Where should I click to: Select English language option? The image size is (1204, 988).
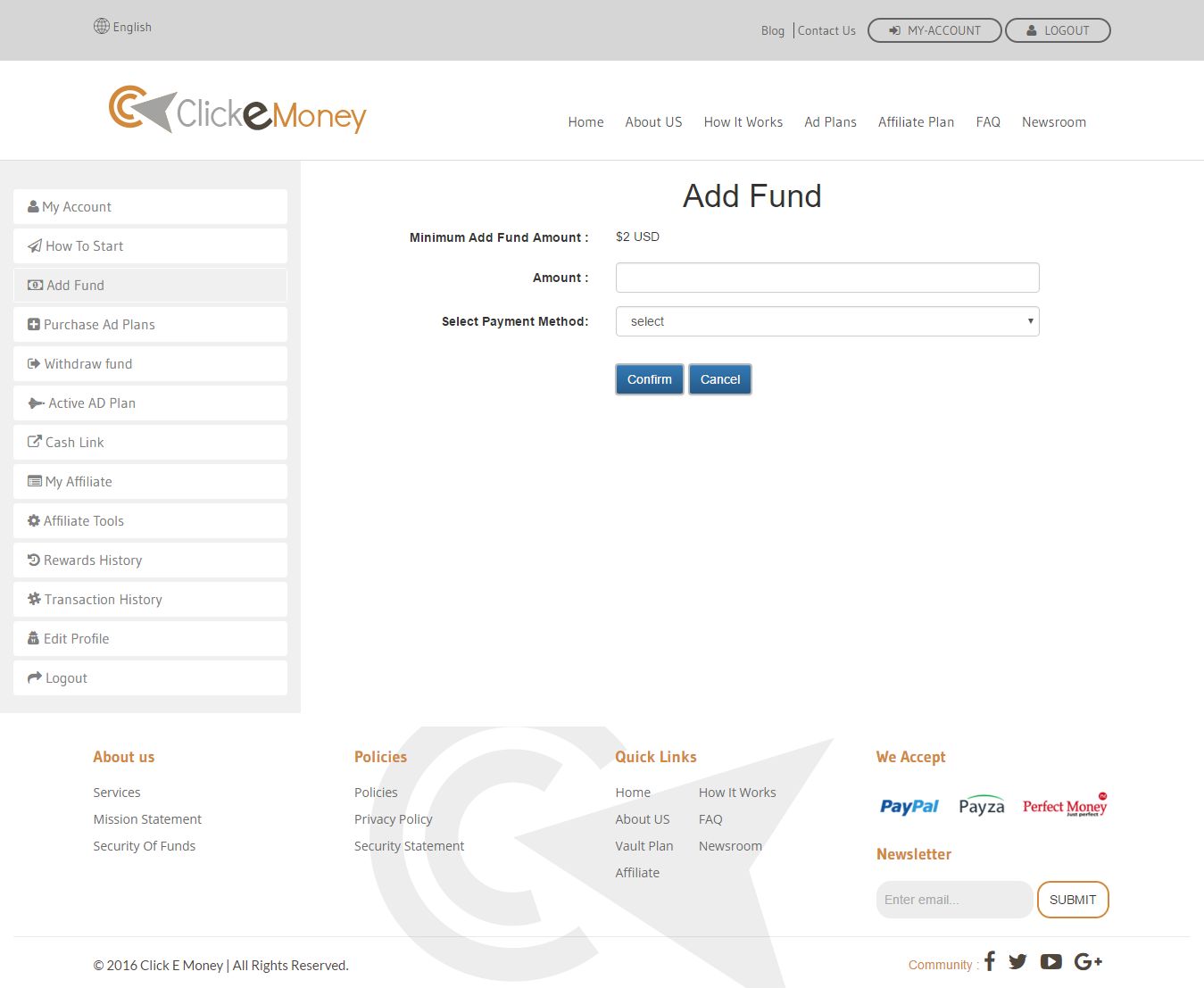tap(132, 27)
